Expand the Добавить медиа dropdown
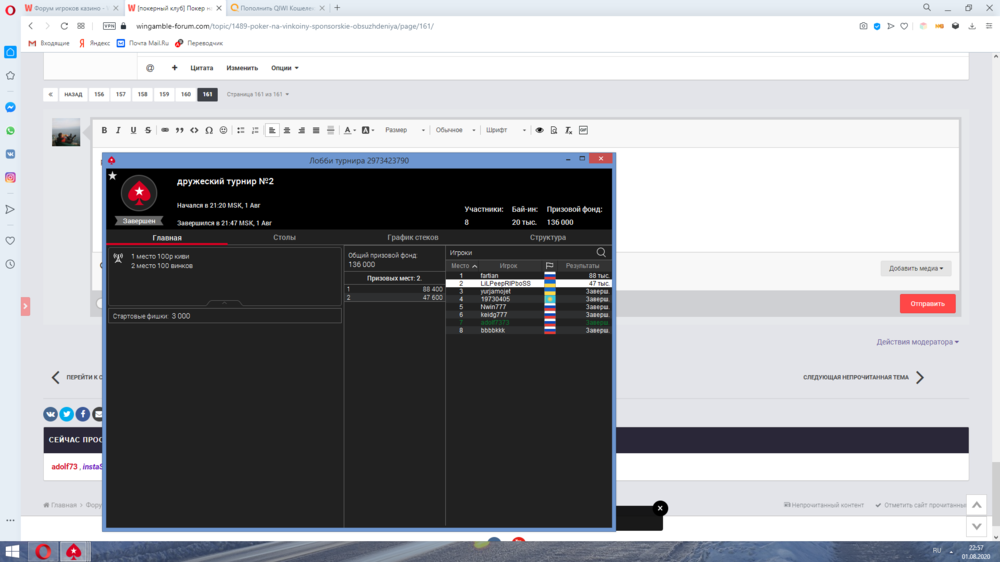 (x=916, y=268)
